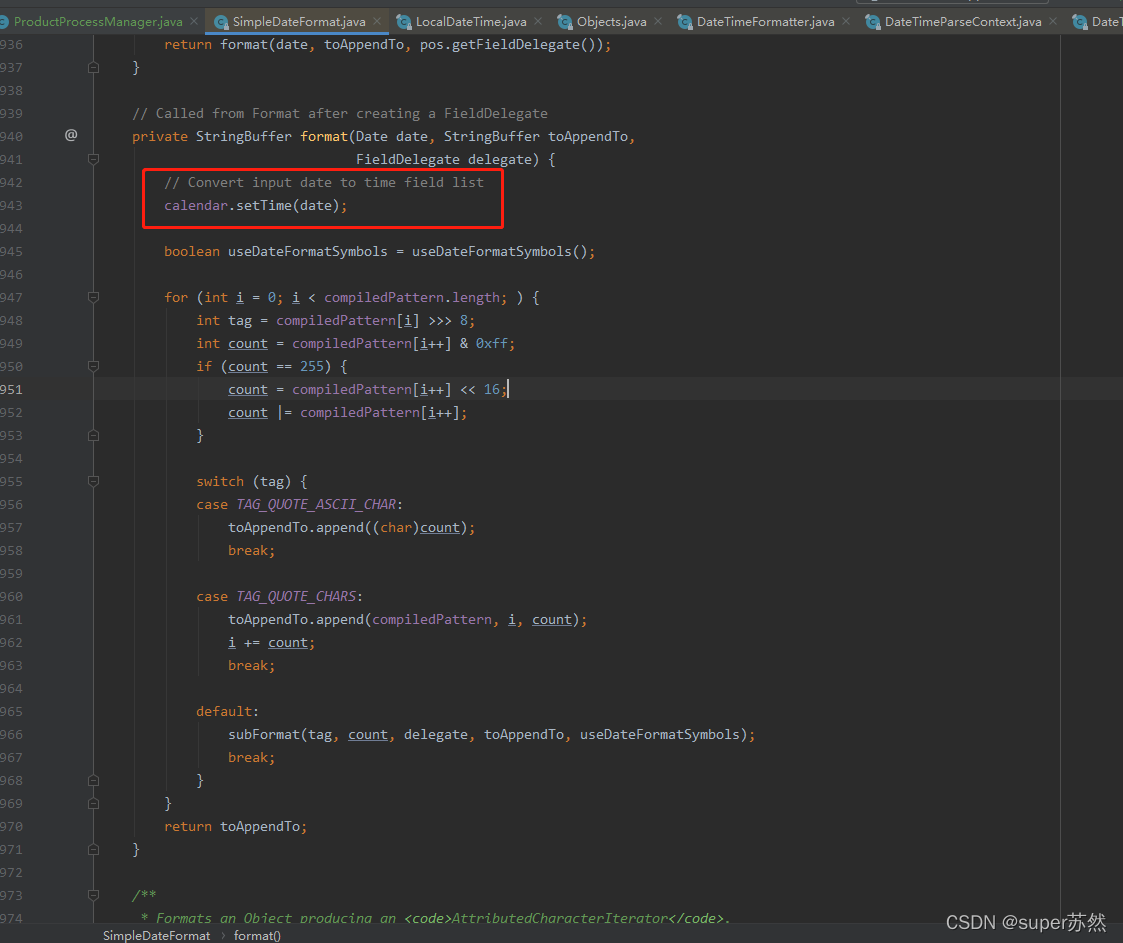Click the fold end marker at line 969

click(x=93, y=803)
